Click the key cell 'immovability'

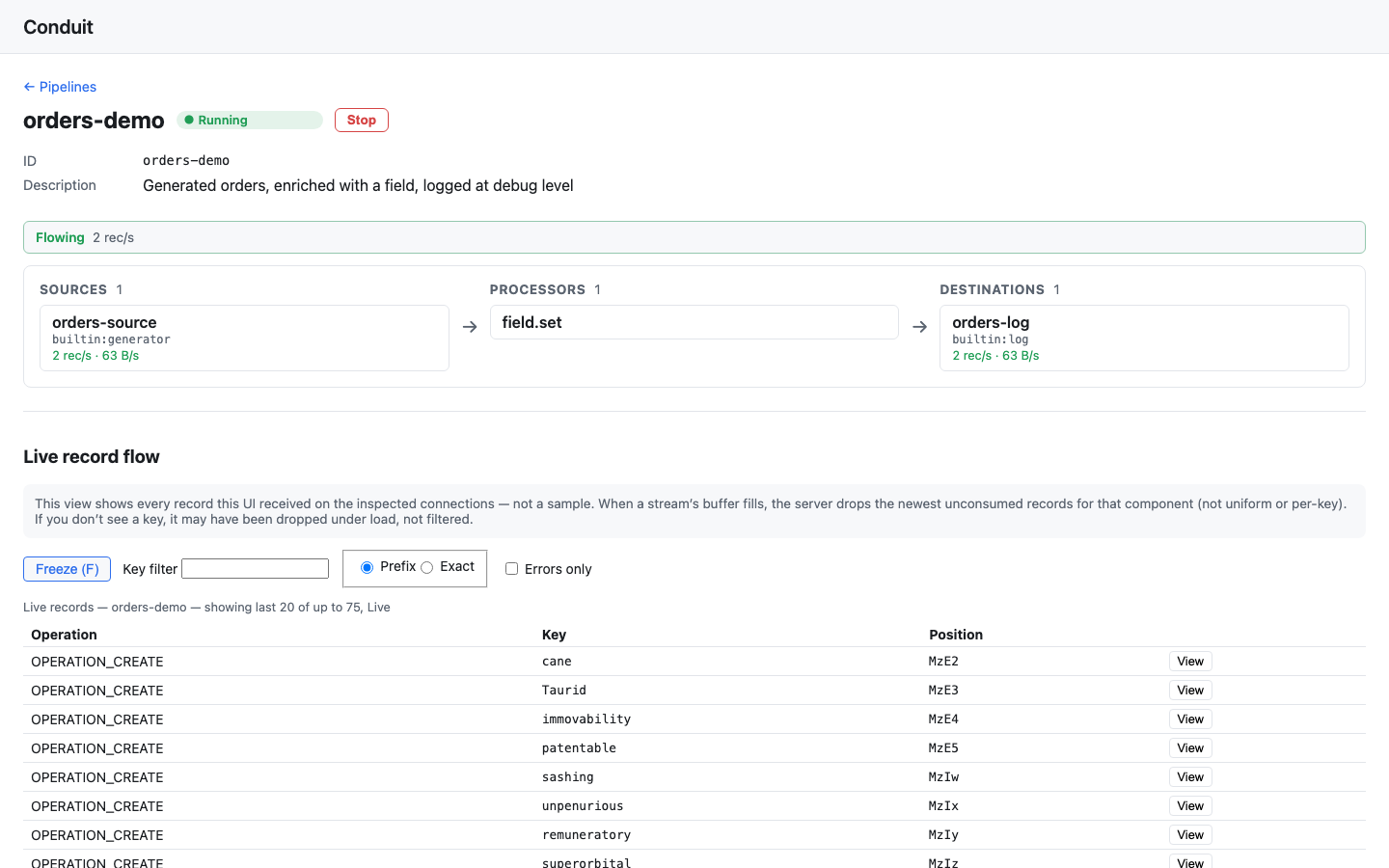tap(586, 719)
